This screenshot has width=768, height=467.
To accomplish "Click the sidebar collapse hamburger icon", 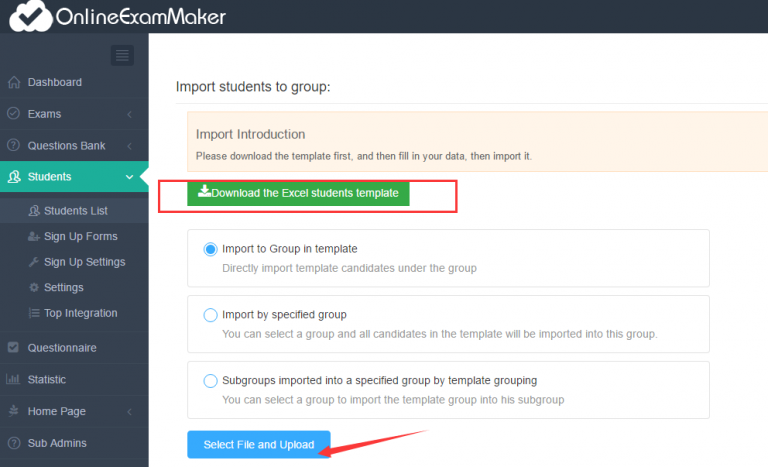I will [122, 55].
